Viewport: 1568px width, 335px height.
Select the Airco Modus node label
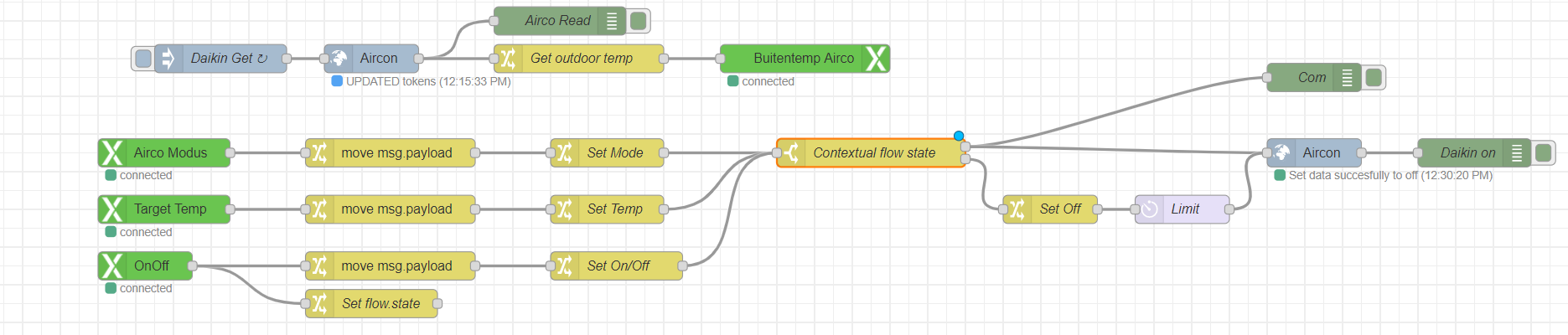tap(170, 153)
